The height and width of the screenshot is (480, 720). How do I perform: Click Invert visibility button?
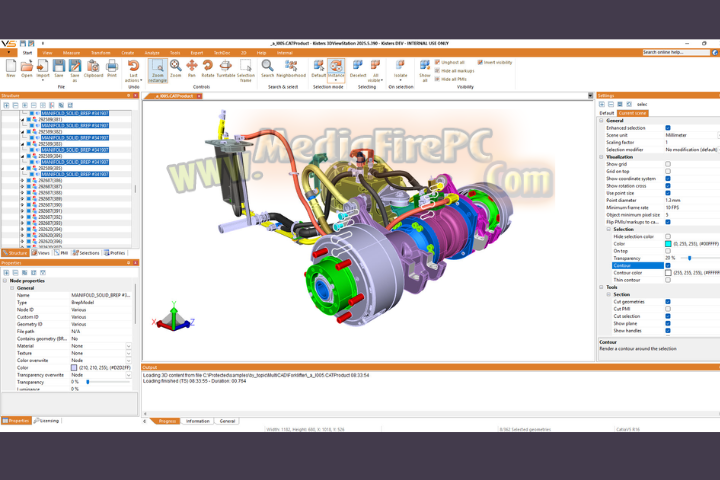(495, 62)
